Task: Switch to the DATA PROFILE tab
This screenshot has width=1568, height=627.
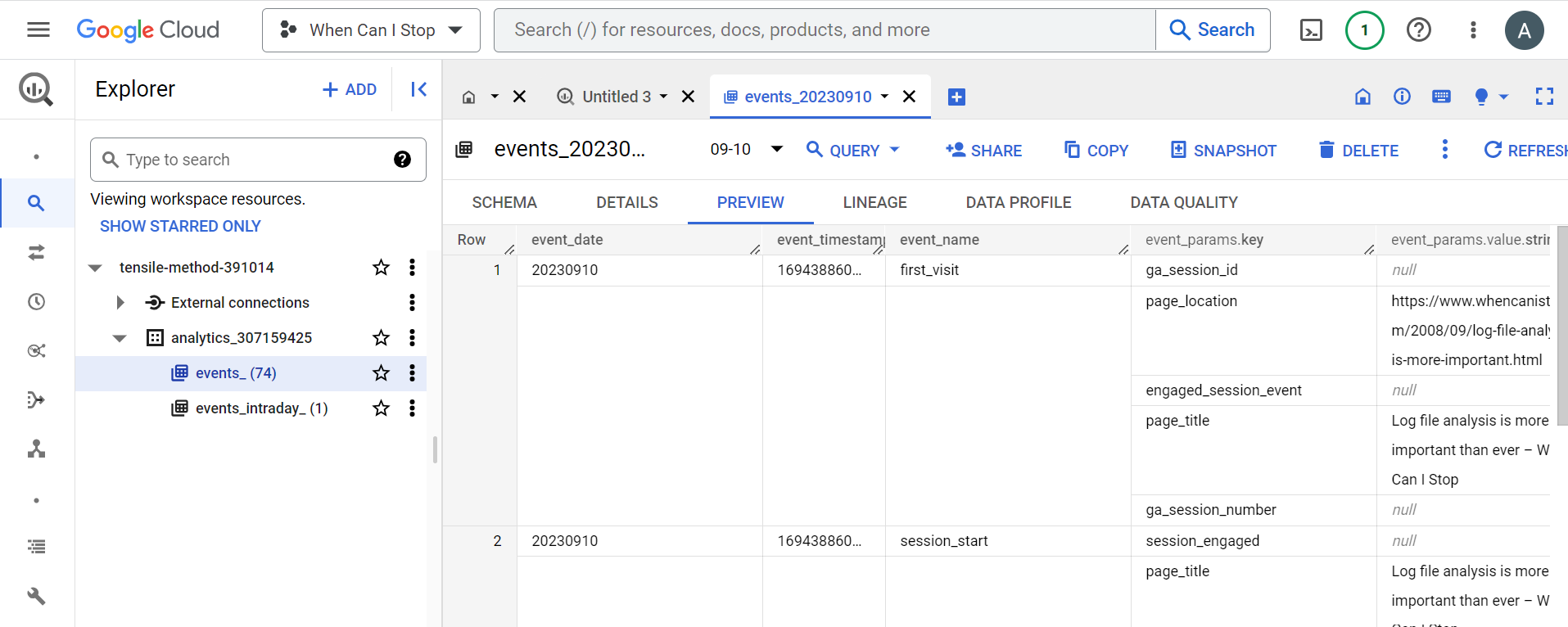Action: pyautogui.click(x=1018, y=202)
